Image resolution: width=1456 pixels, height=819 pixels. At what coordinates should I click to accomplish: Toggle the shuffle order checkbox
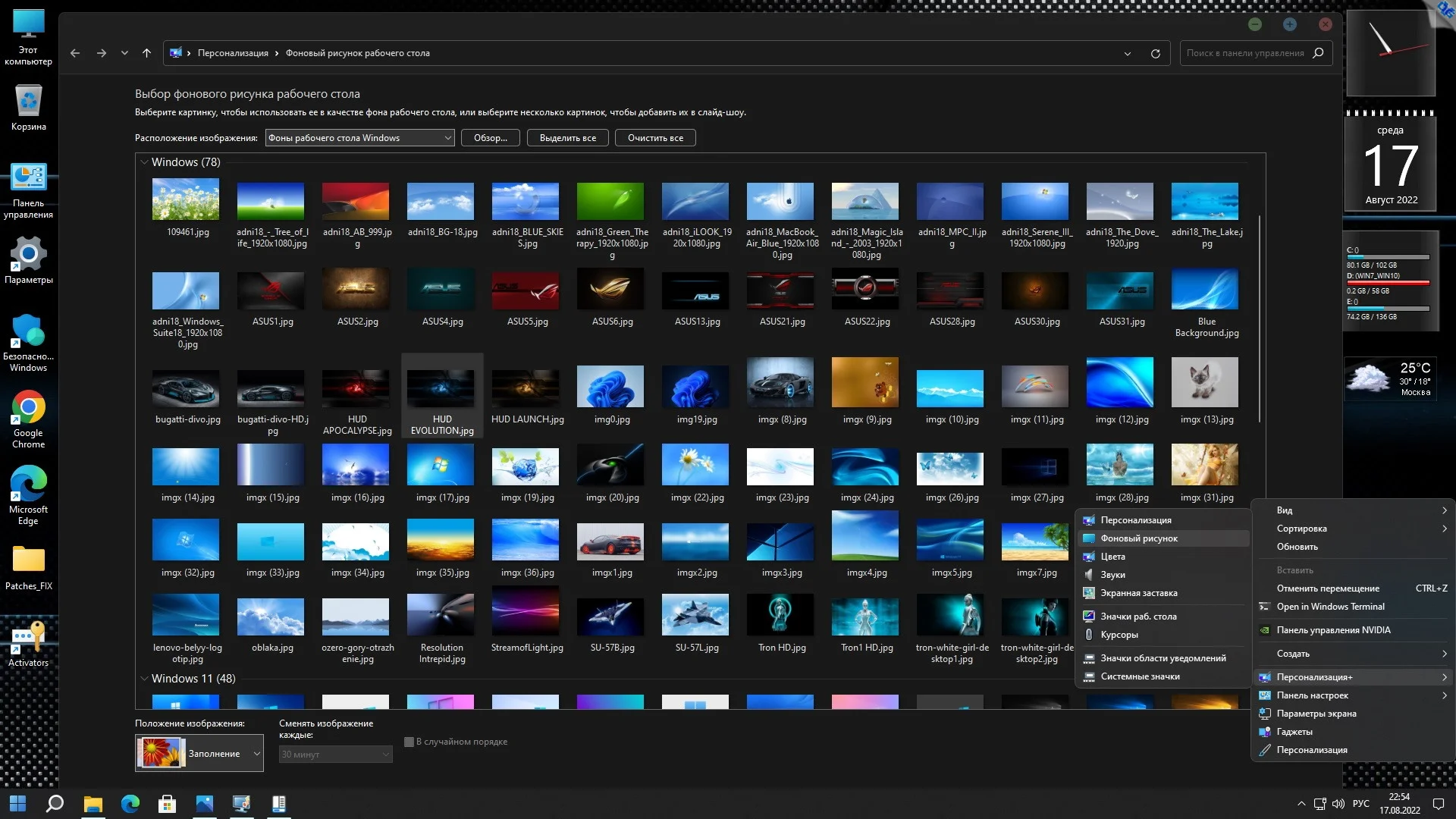(409, 742)
